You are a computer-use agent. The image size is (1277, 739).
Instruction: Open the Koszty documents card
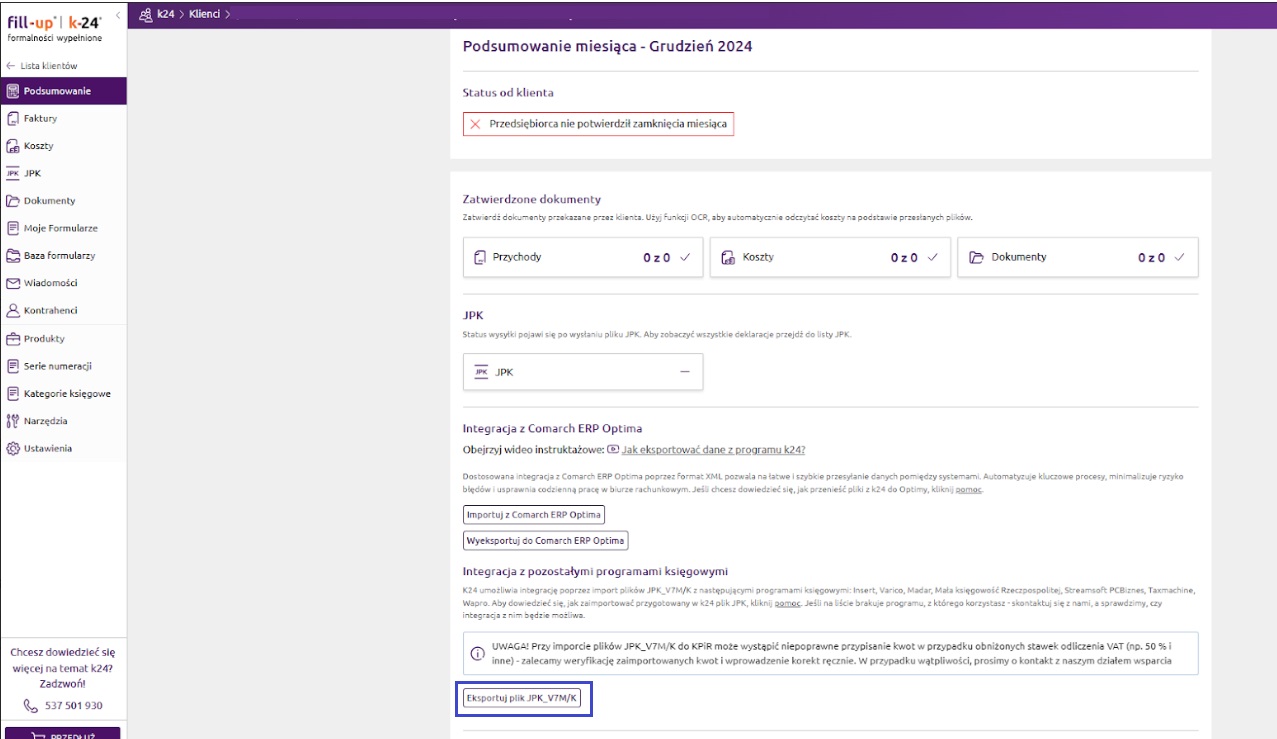830,257
